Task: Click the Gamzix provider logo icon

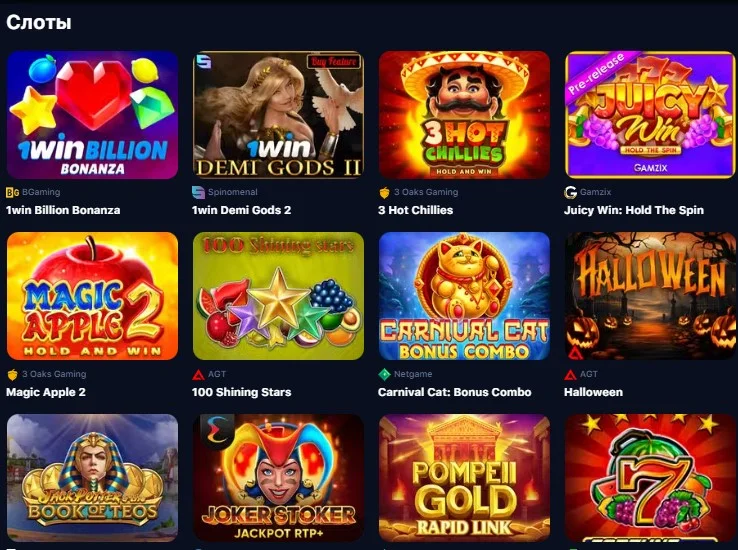Action: 570,192
